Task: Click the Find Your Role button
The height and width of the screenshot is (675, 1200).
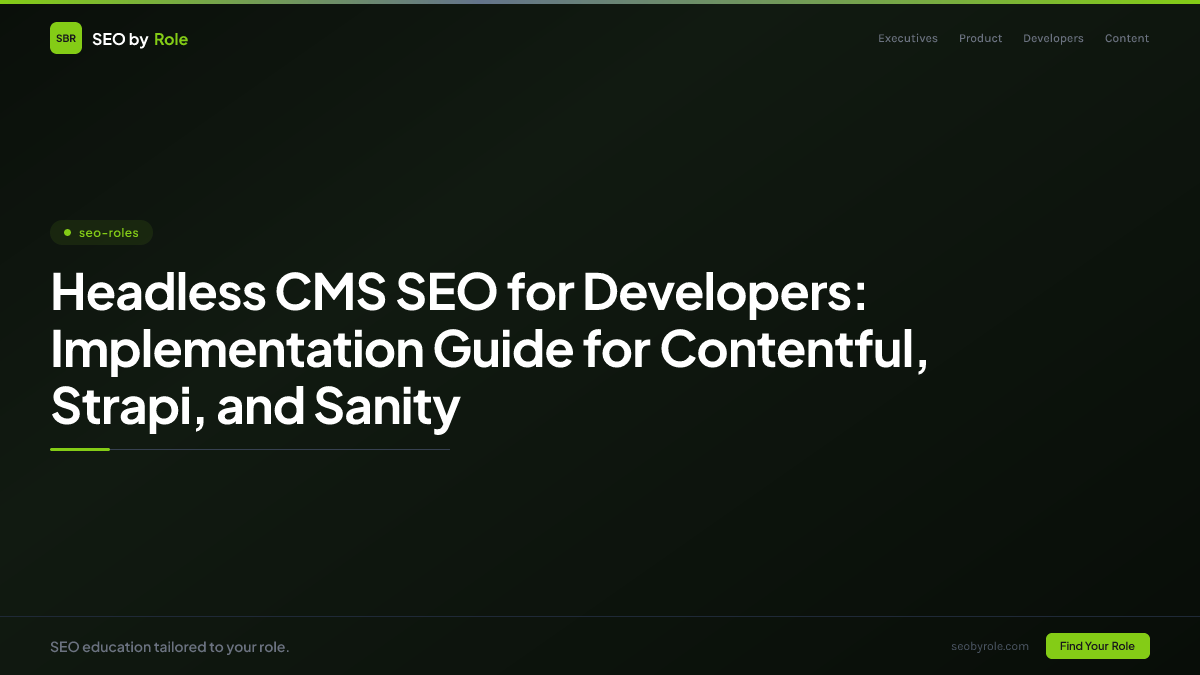Action: pyautogui.click(x=1097, y=646)
